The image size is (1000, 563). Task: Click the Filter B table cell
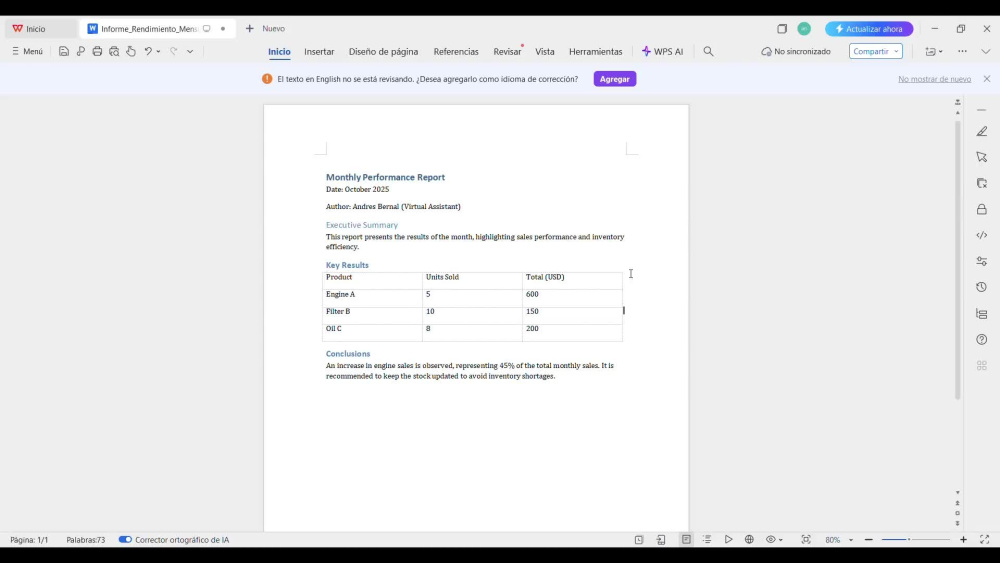(x=372, y=315)
